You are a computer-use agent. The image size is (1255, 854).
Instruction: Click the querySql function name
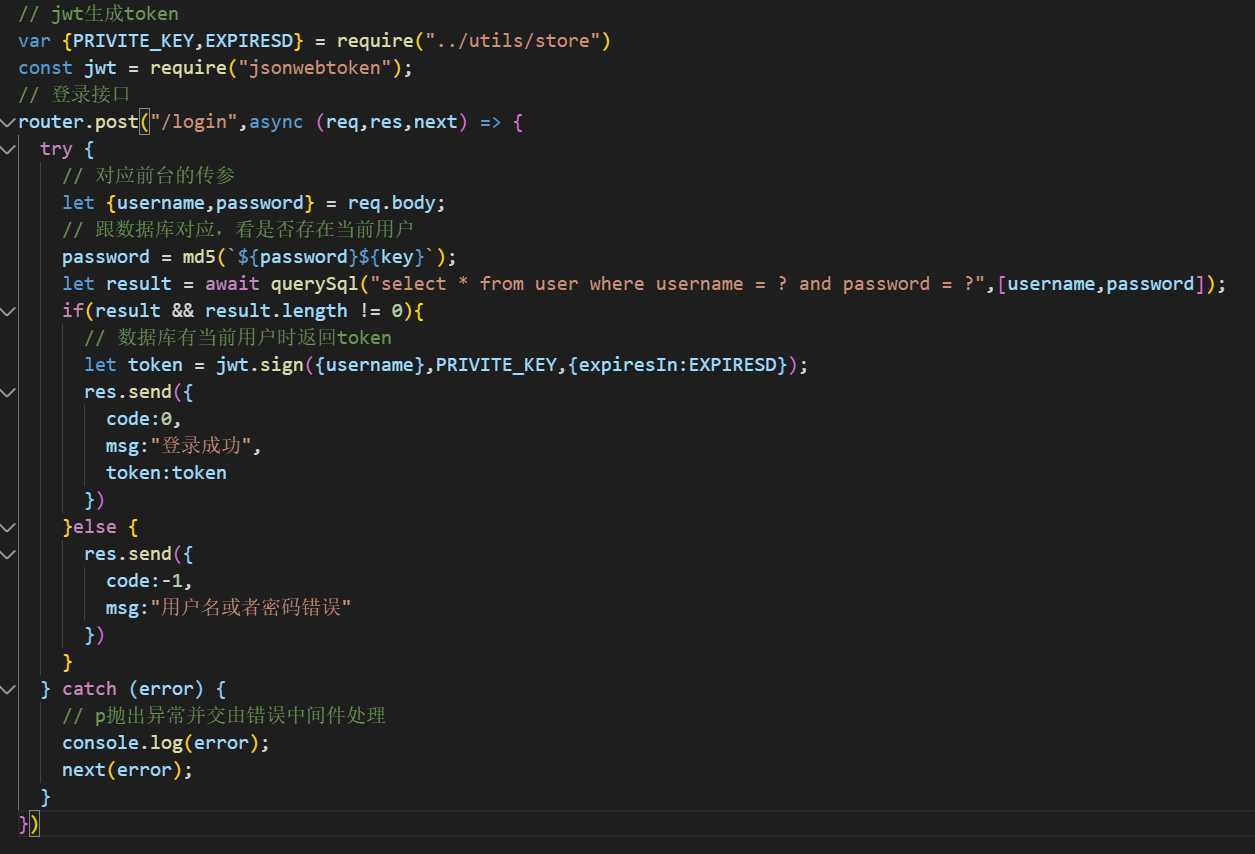[x=314, y=284]
